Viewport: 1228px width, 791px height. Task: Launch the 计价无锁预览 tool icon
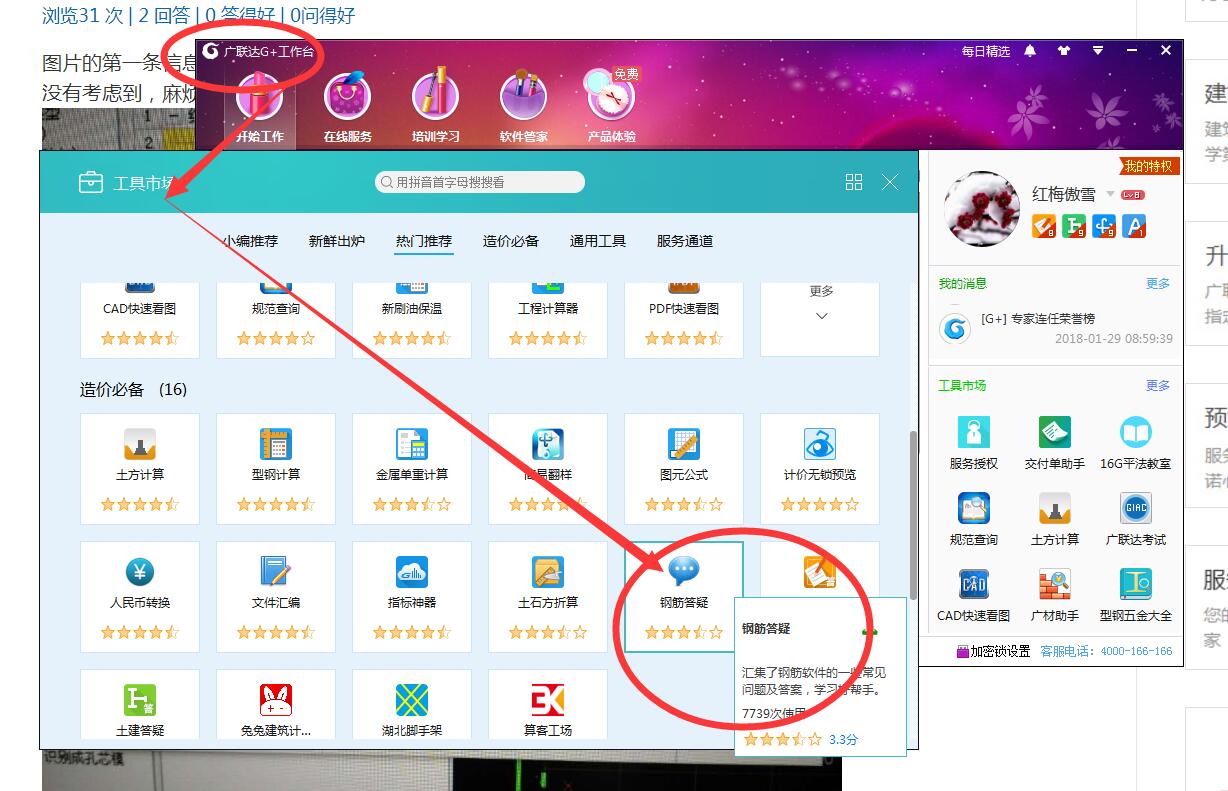tap(820, 445)
